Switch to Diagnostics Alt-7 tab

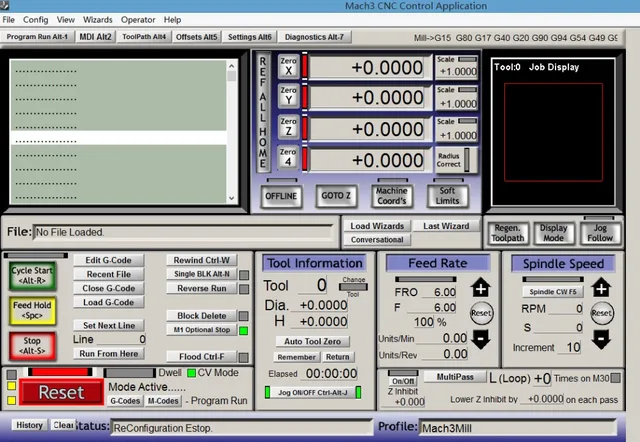(314, 37)
